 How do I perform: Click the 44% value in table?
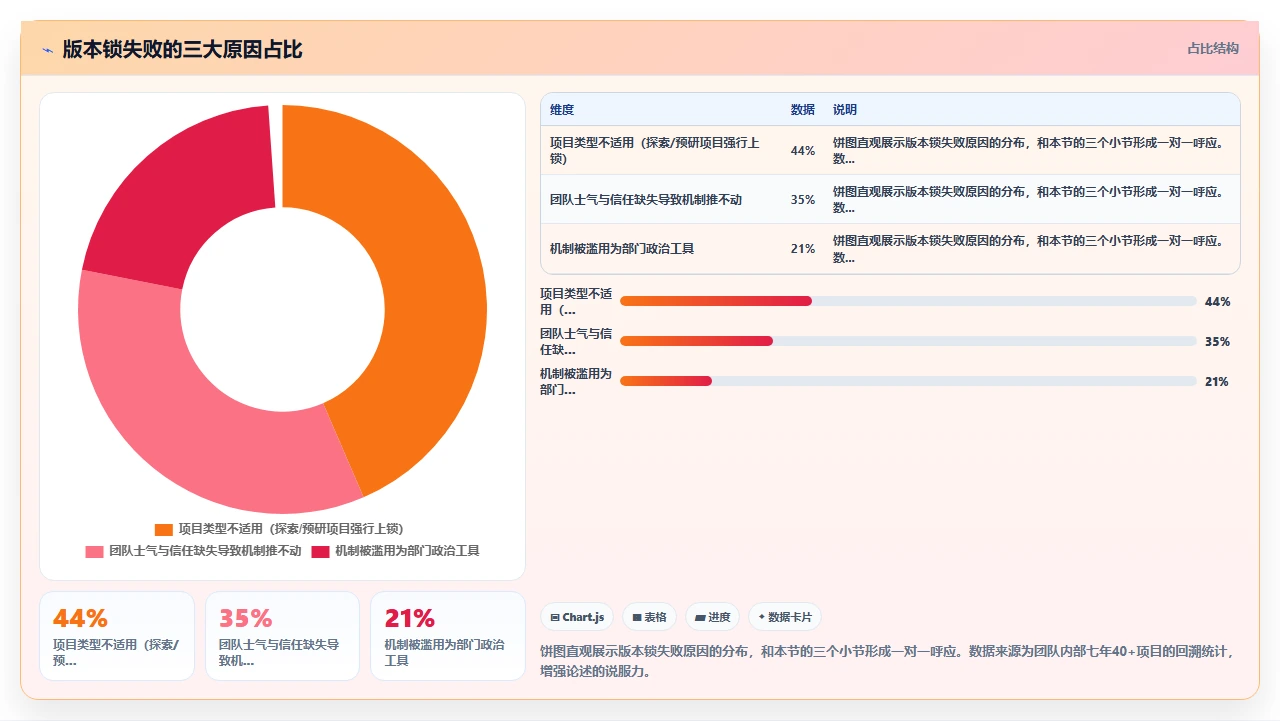coord(803,151)
